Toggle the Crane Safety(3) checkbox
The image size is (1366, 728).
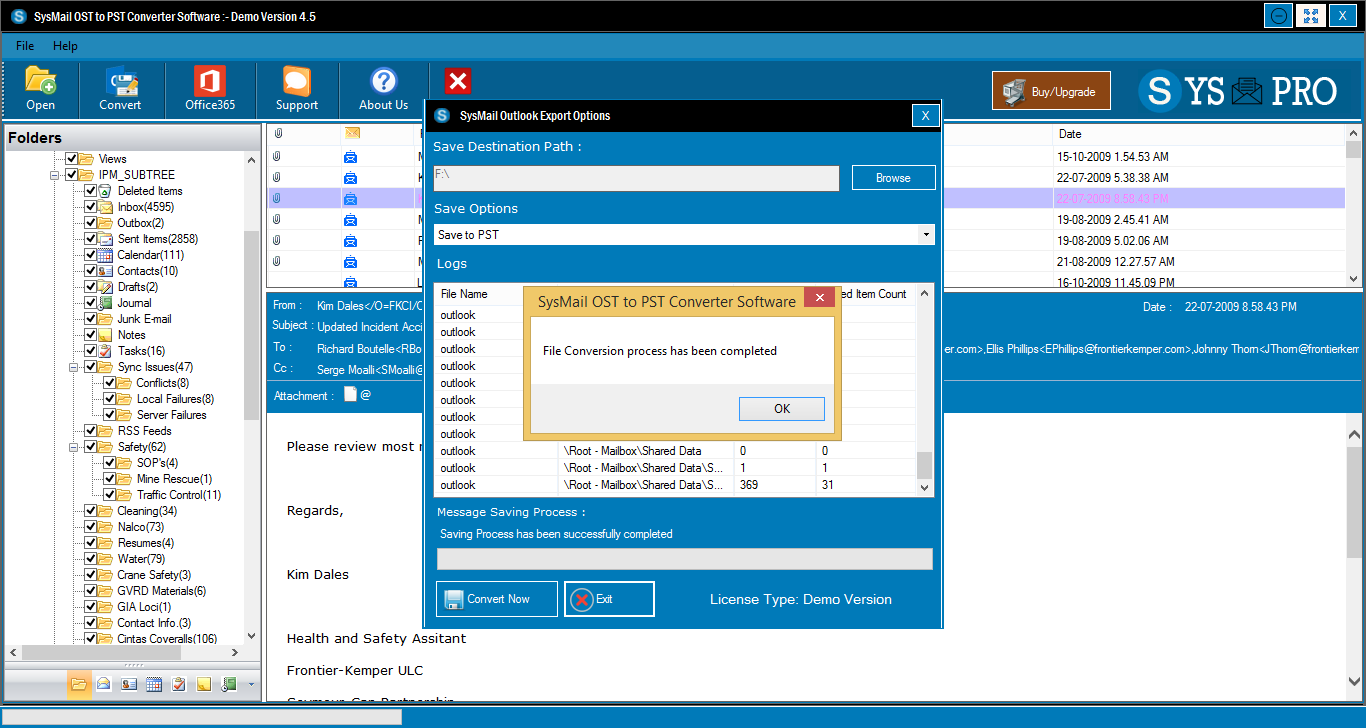tap(91, 575)
